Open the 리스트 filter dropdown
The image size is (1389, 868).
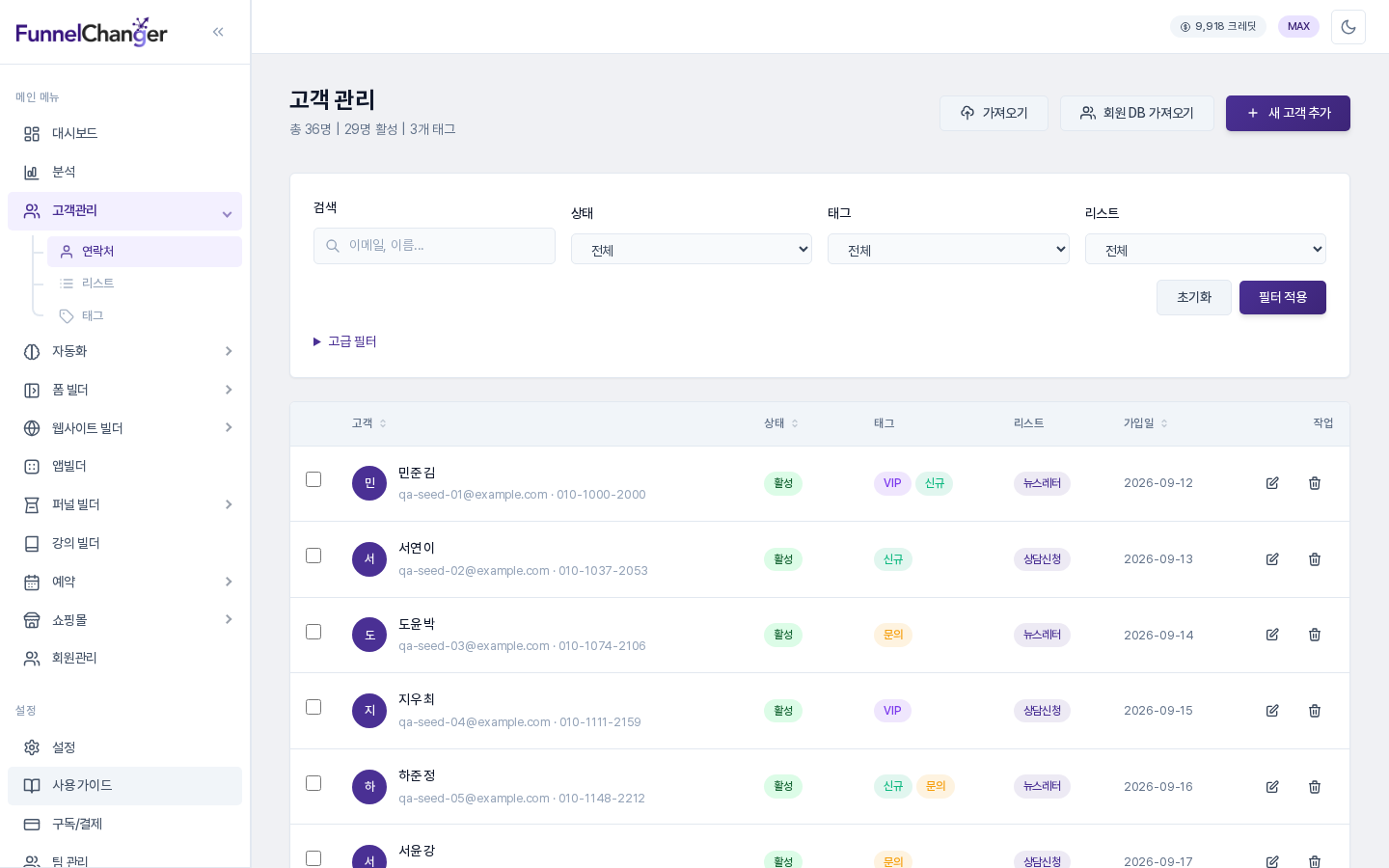click(1206, 249)
